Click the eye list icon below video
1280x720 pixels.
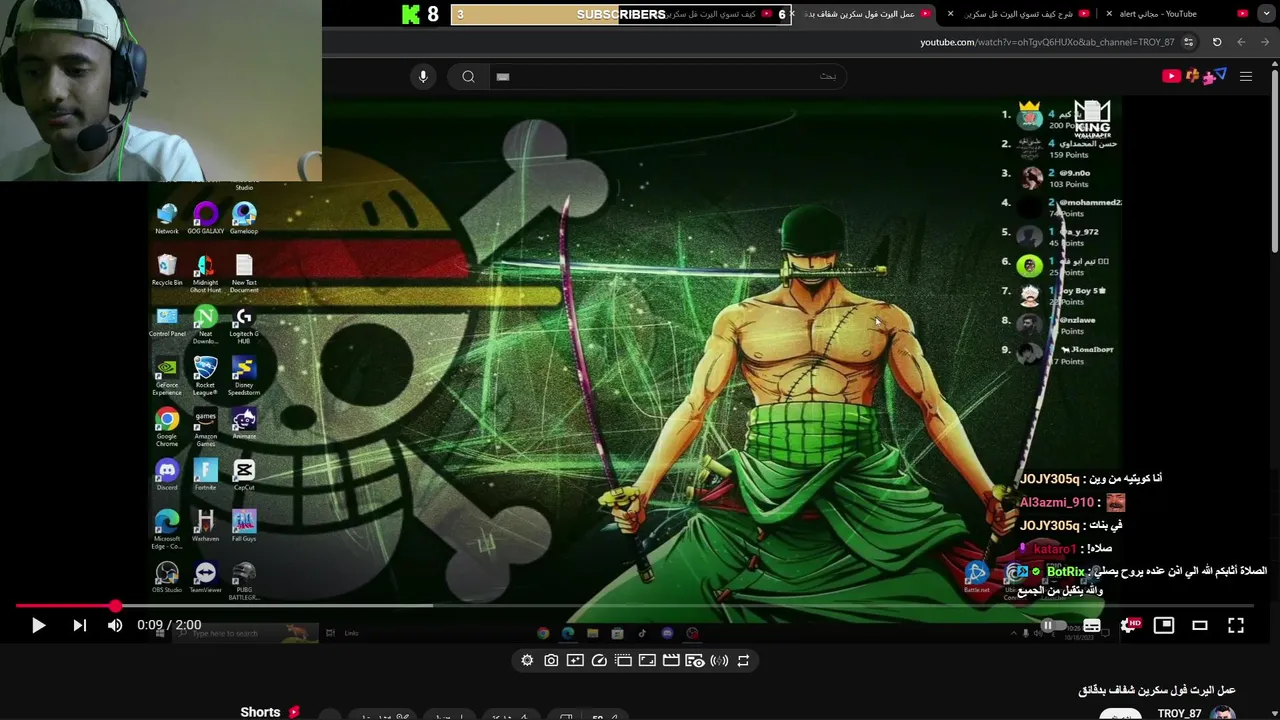695,660
